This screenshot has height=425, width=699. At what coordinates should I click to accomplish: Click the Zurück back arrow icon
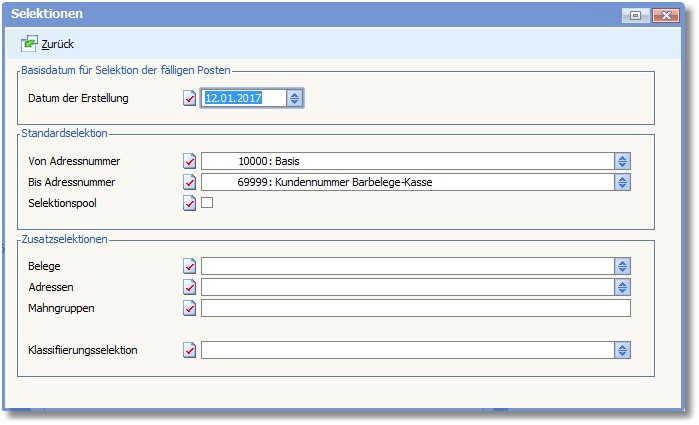[29, 44]
